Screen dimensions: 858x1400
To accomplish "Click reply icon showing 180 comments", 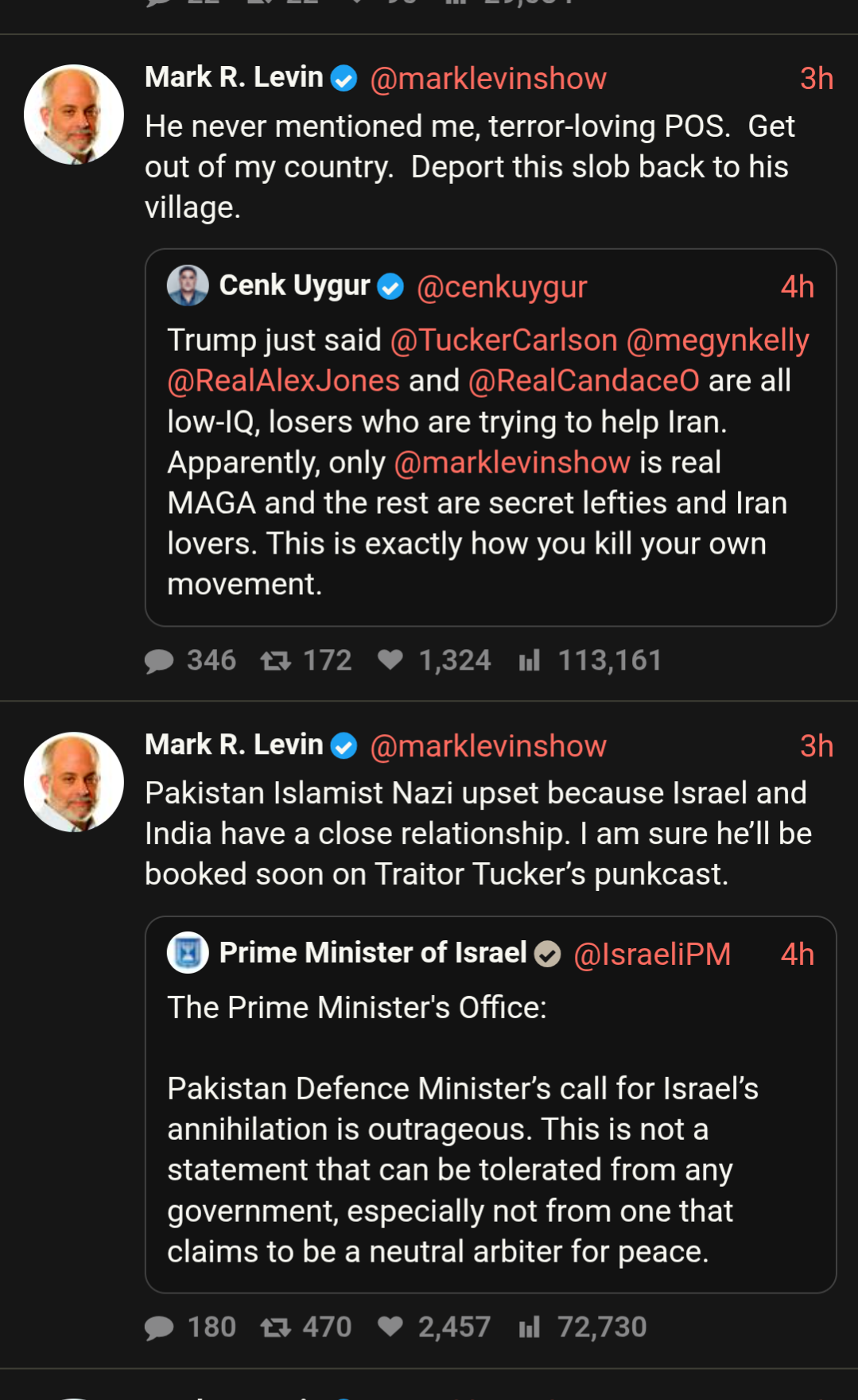I will [159, 1328].
